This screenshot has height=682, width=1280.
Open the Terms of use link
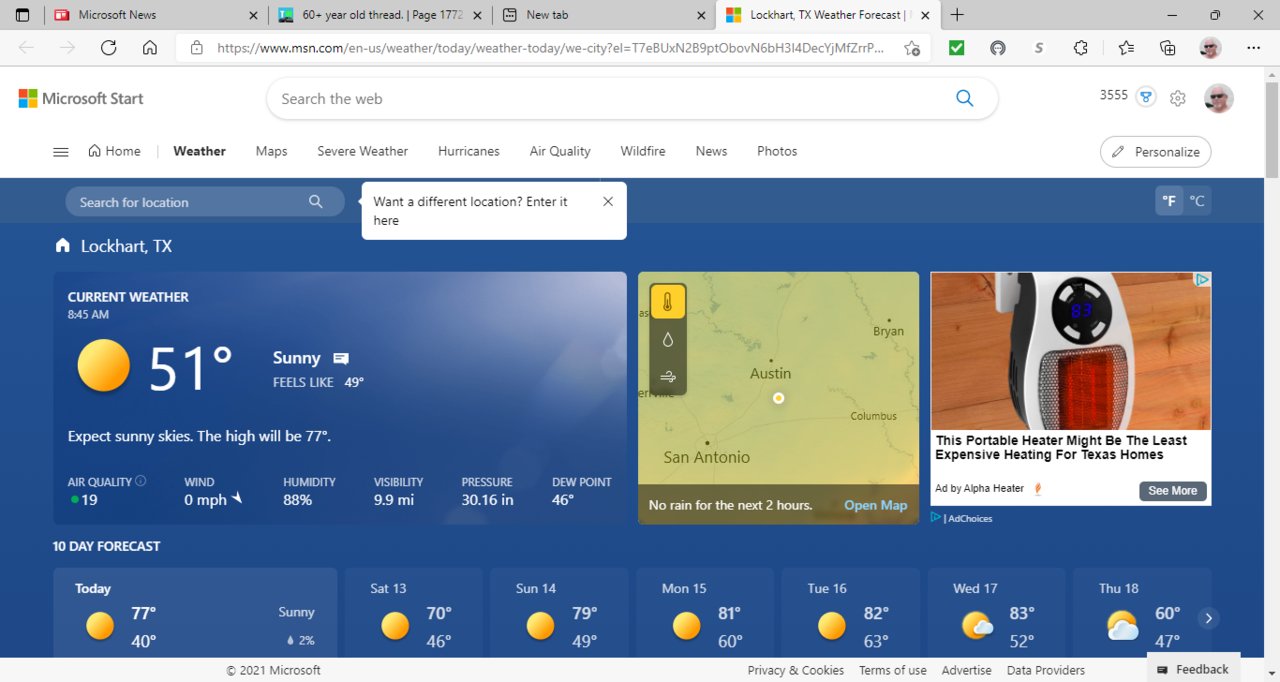tap(893, 670)
